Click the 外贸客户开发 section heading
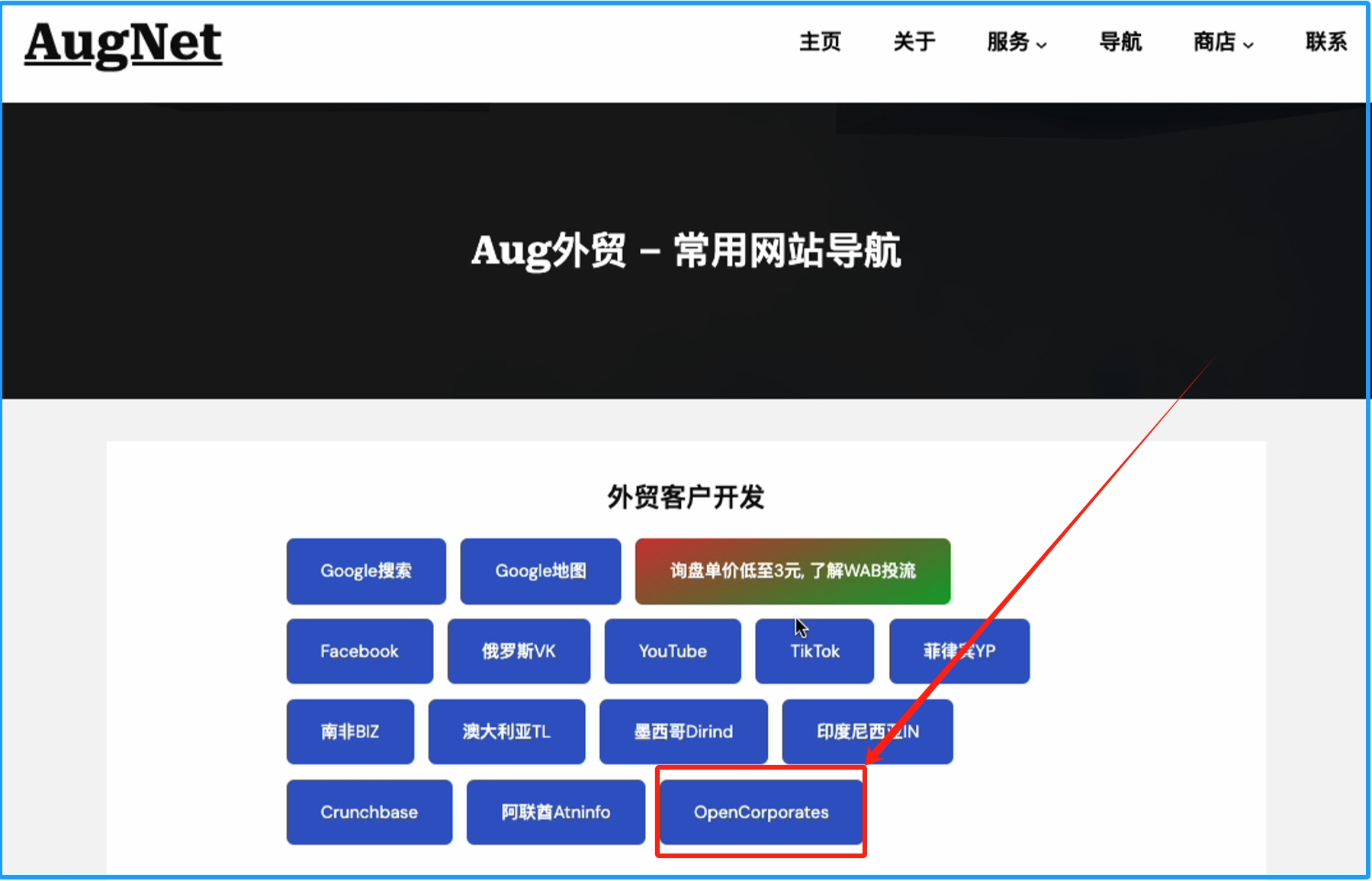The width and height of the screenshot is (1372, 881). (686, 497)
